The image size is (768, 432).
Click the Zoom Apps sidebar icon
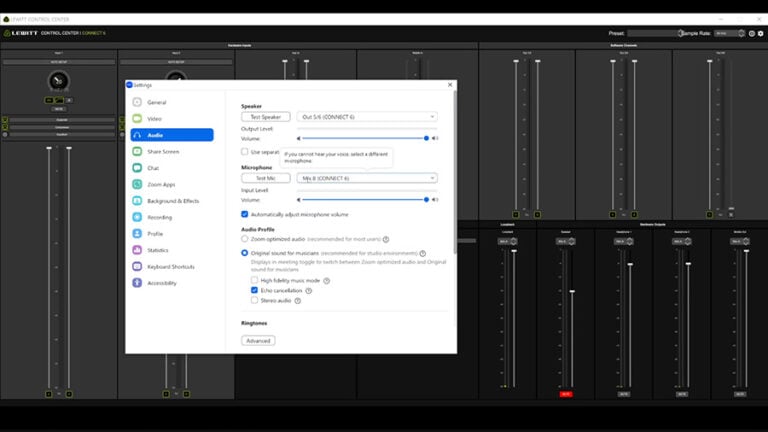pyautogui.click(x=137, y=184)
